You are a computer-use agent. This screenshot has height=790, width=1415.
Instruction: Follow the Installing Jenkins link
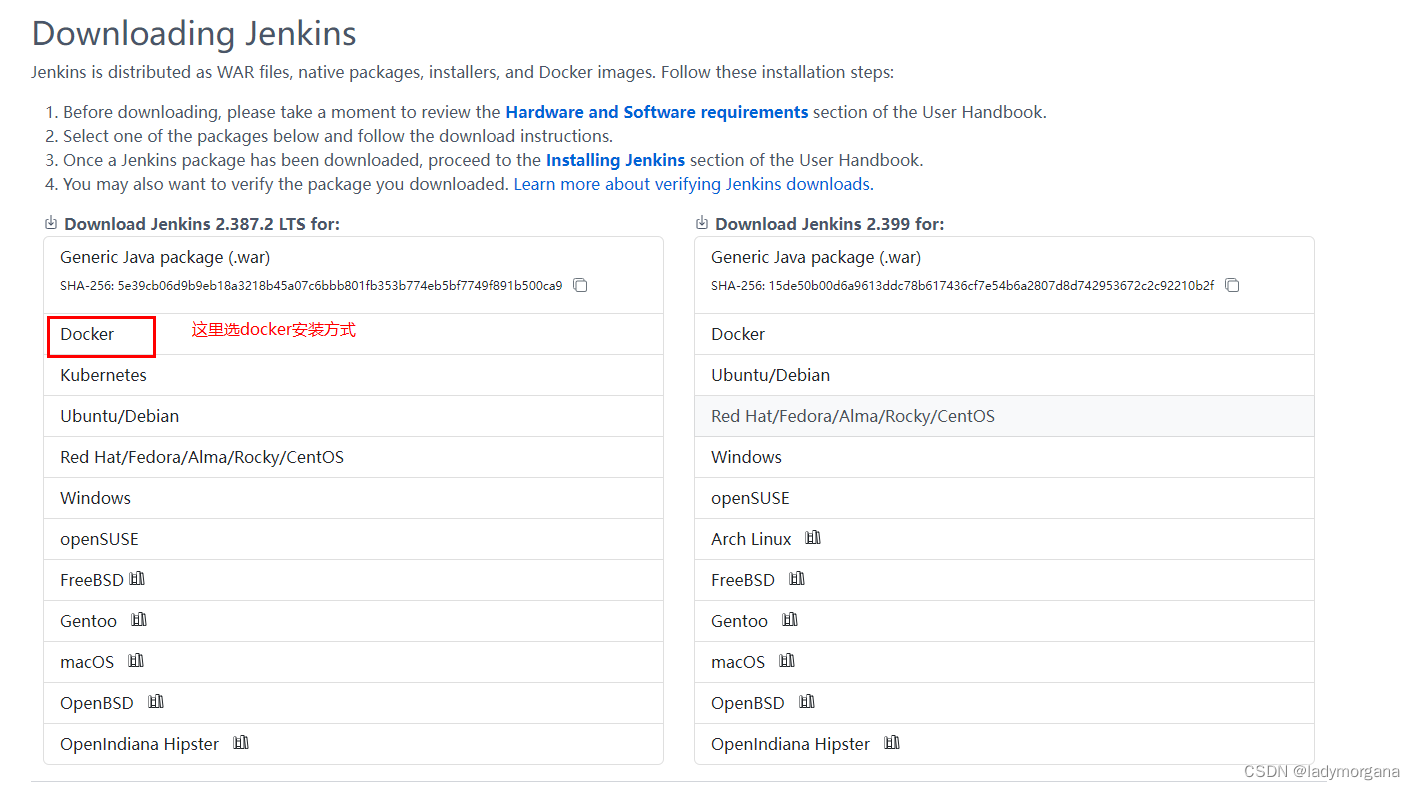pos(615,159)
